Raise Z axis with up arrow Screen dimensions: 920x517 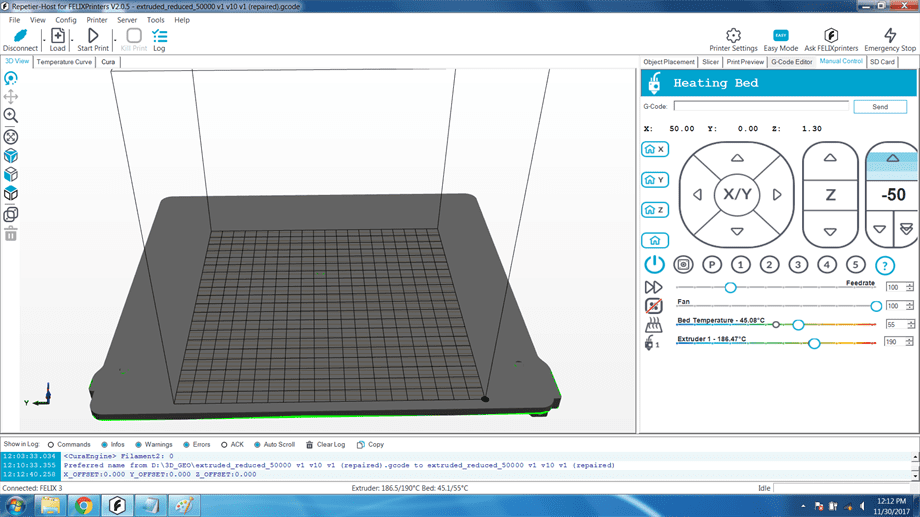(830, 157)
